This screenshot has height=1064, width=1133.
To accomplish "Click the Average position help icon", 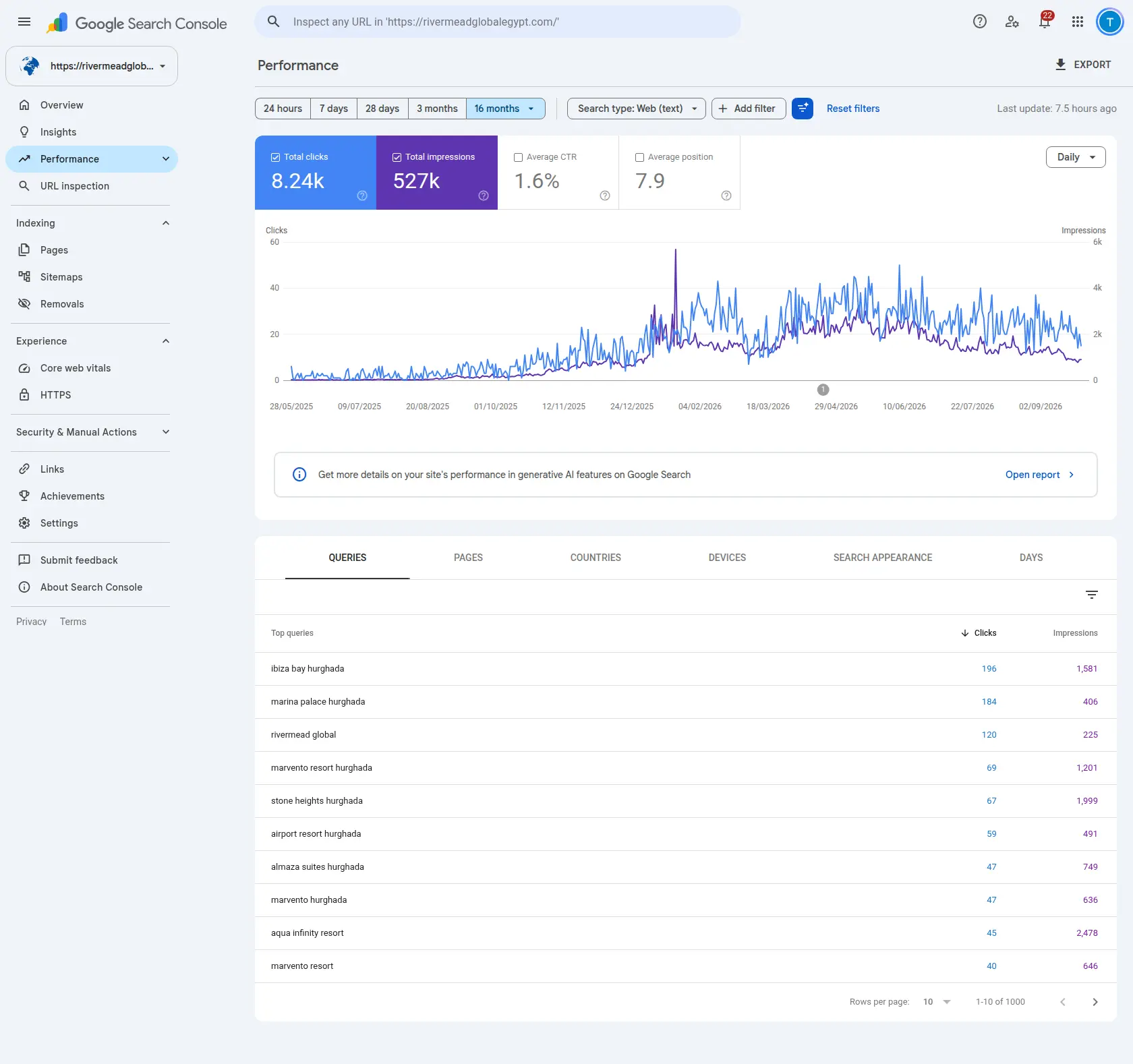I will coord(726,196).
